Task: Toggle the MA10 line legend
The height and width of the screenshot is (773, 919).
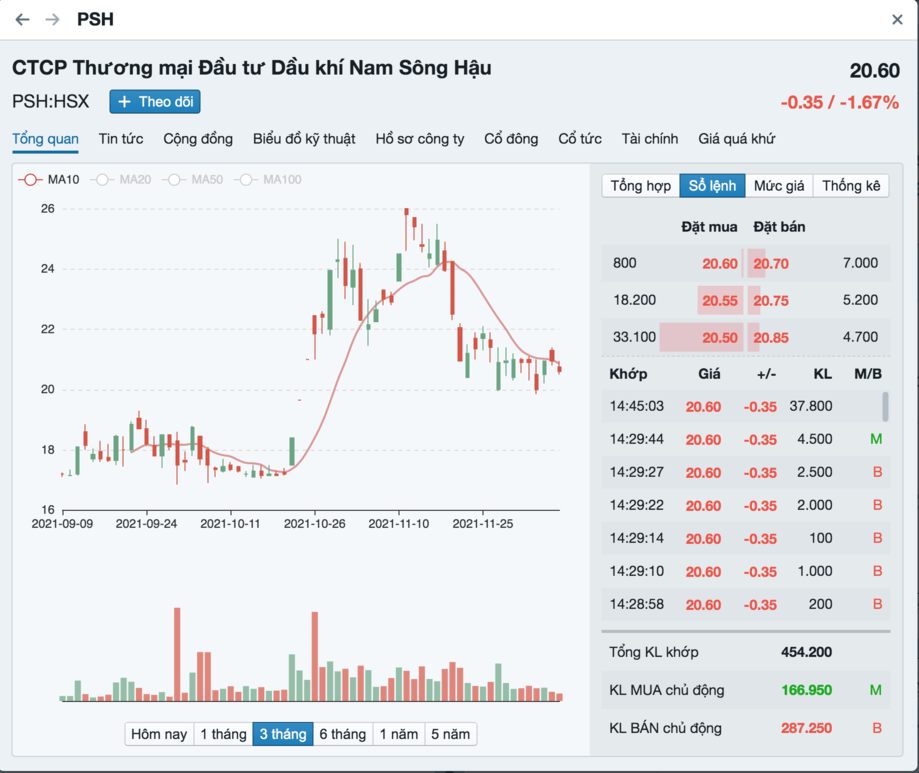Action: 49,180
